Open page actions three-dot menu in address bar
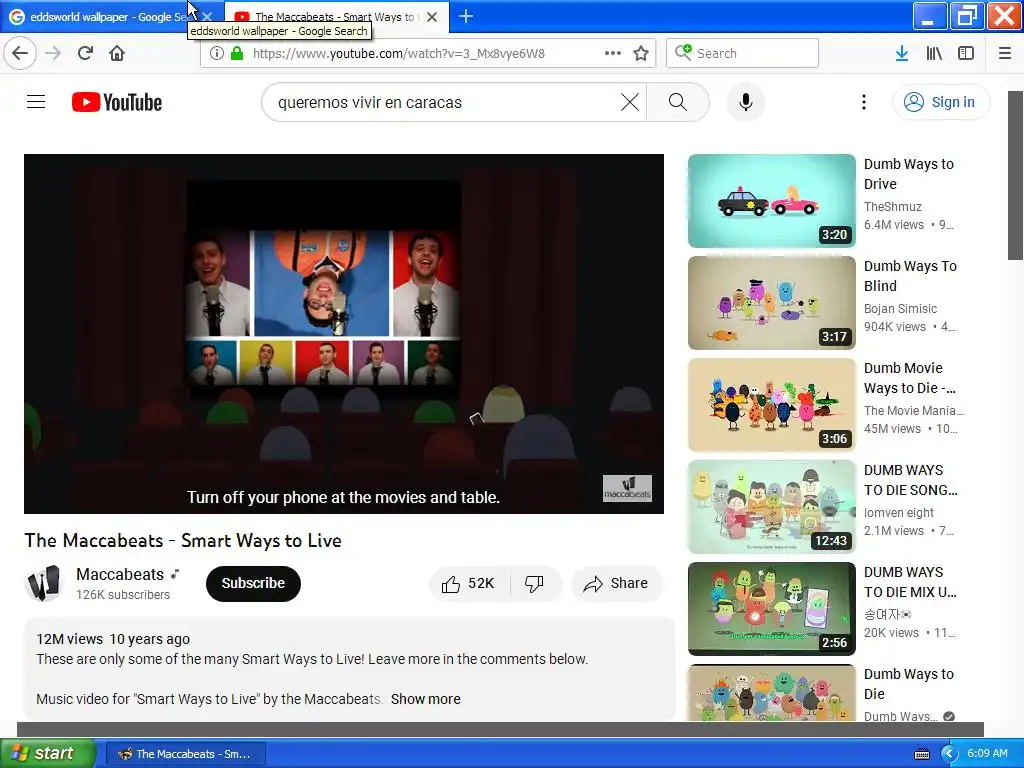Image resolution: width=1024 pixels, height=768 pixels. [613, 54]
